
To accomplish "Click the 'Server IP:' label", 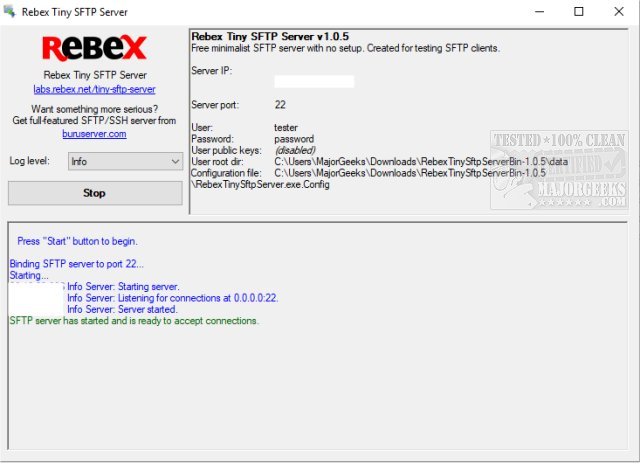I will pos(211,71).
